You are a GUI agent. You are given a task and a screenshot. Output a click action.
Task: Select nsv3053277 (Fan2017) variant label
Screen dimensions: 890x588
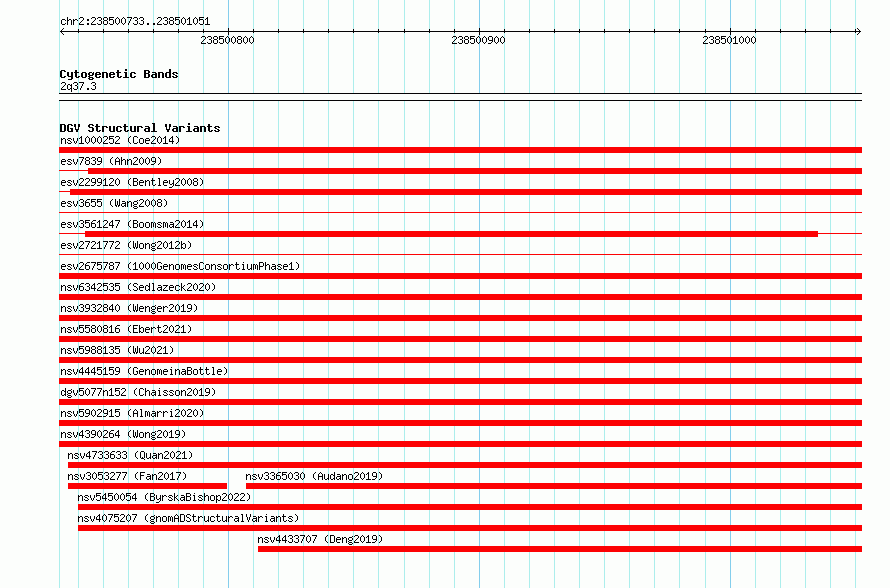pyautogui.click(x=127, y=476)
